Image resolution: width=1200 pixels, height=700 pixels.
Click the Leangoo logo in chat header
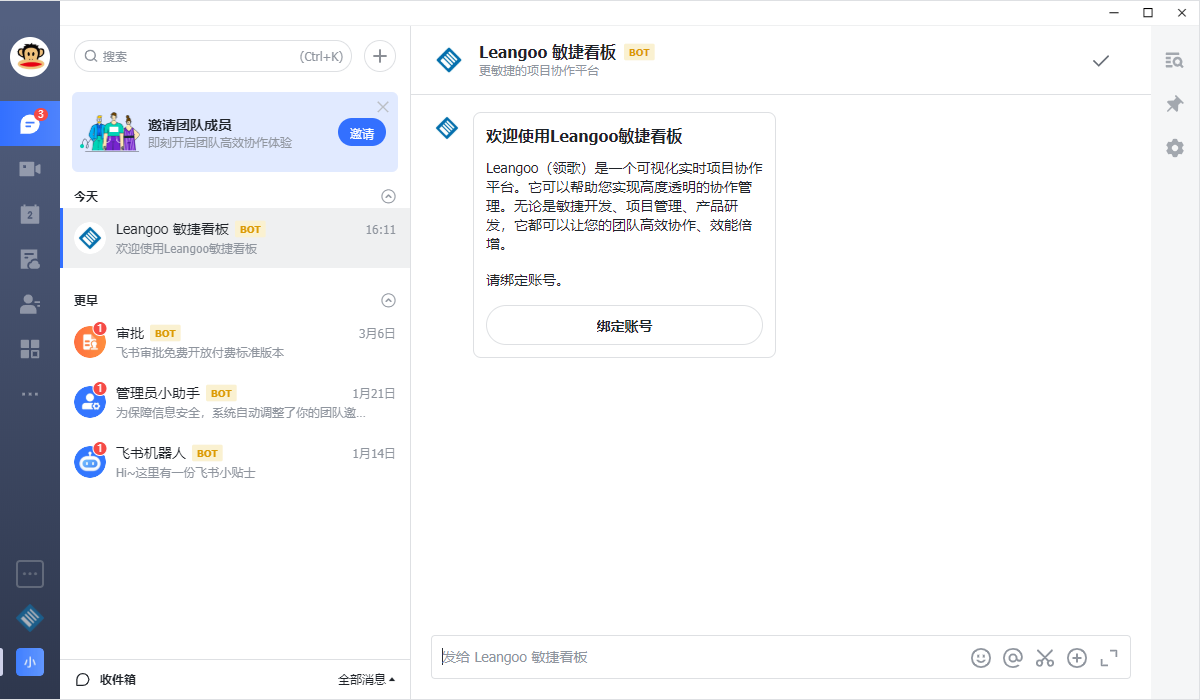point(449,60)
